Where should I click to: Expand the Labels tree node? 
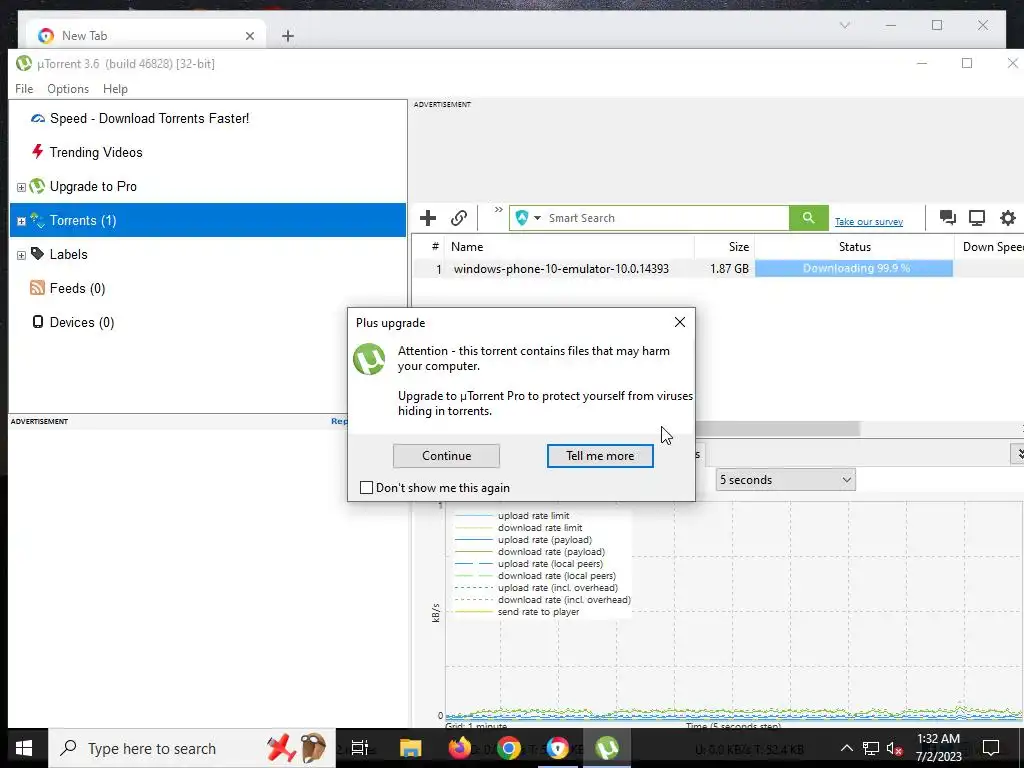tap(21, 255)
